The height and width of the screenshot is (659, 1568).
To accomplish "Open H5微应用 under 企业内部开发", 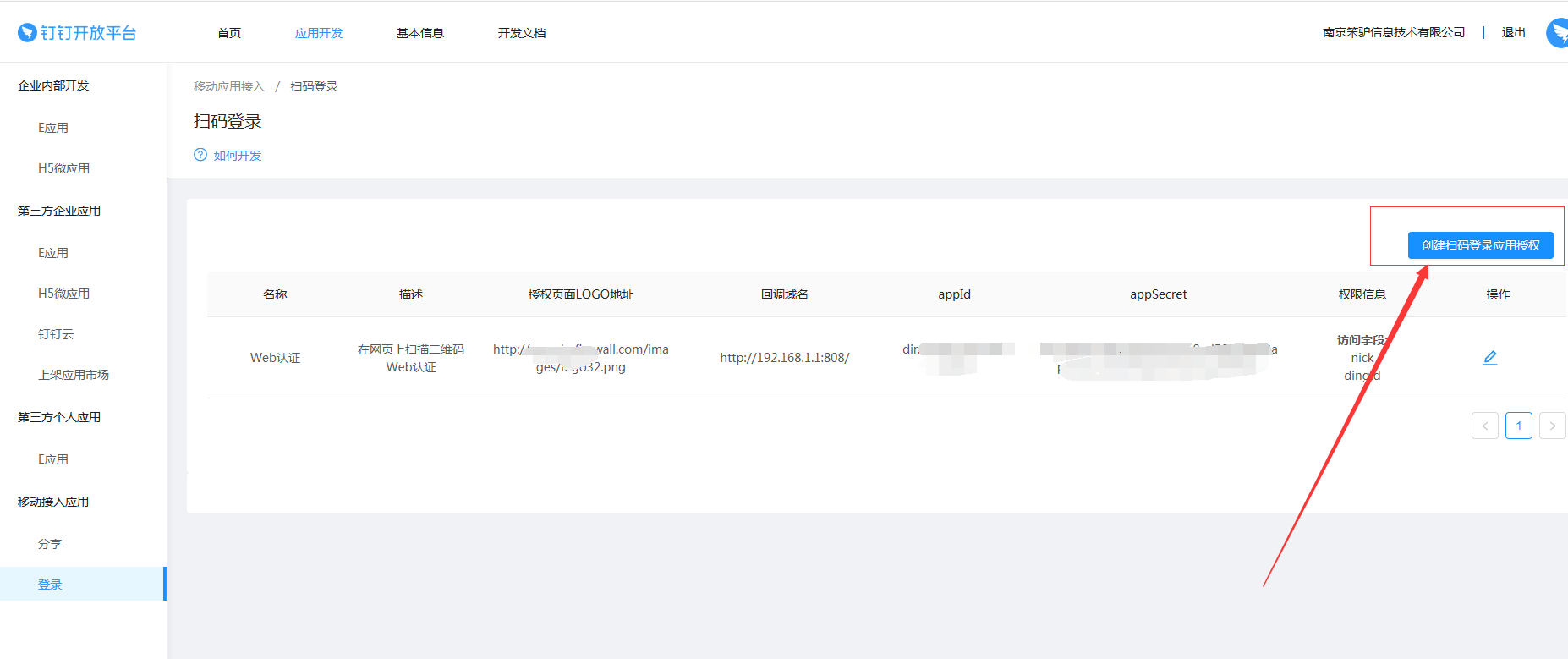I will (x=63, y=168).
